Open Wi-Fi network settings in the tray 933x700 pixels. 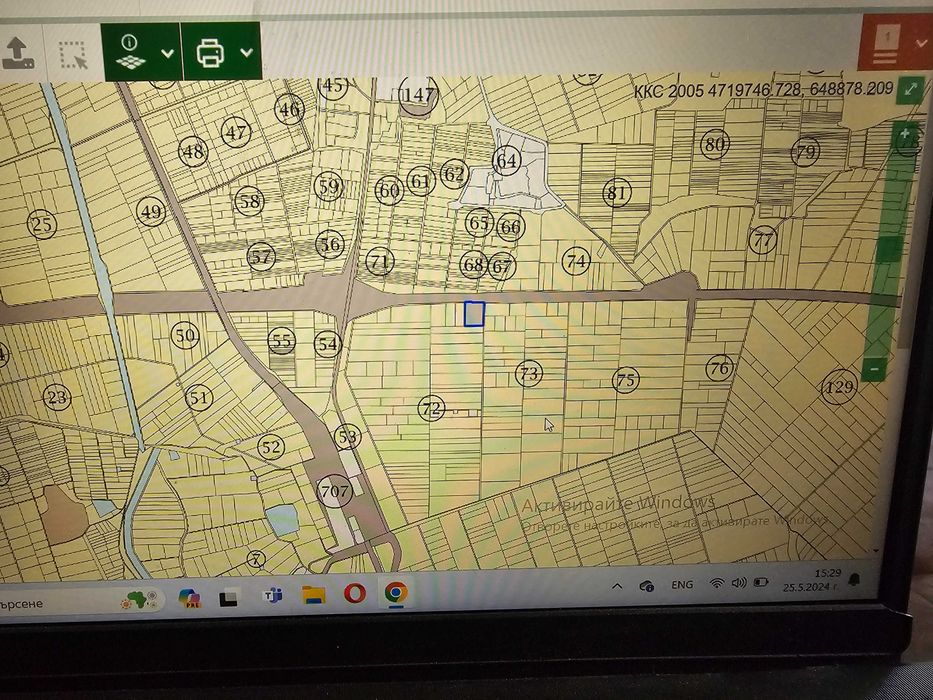click(x=717, y=583)
